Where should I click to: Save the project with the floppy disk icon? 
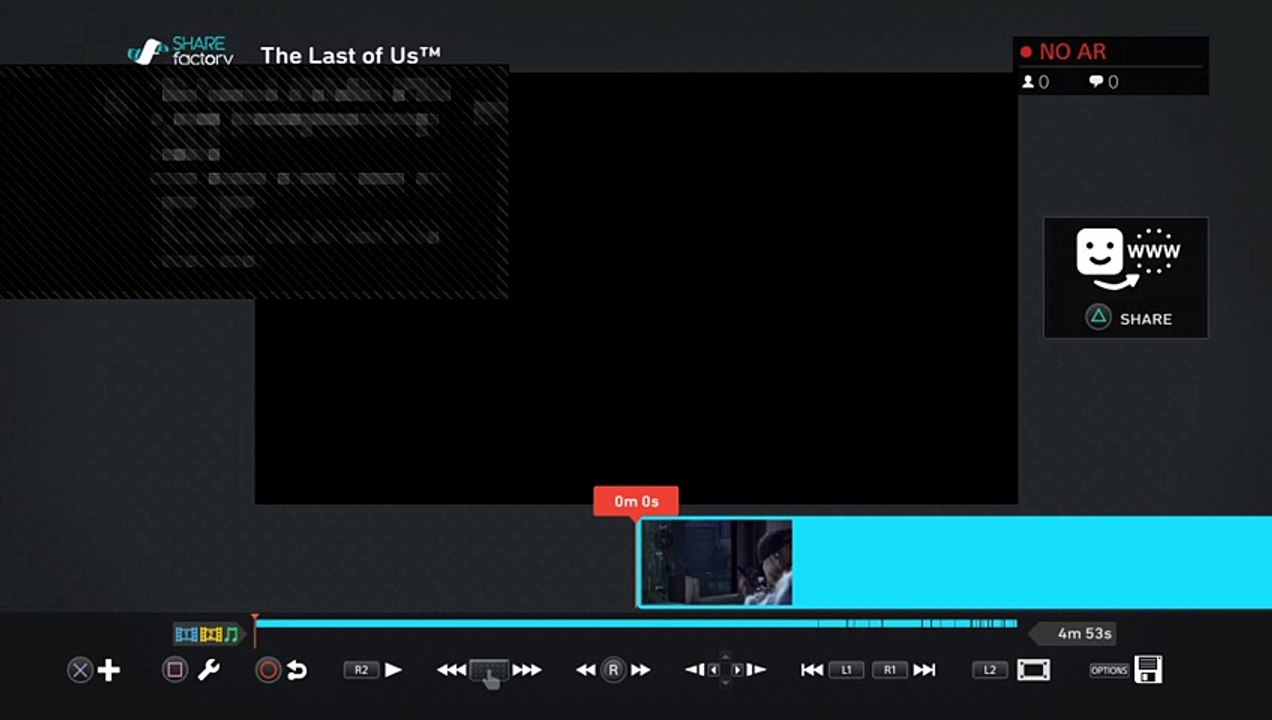click(x=1148, y=670)
